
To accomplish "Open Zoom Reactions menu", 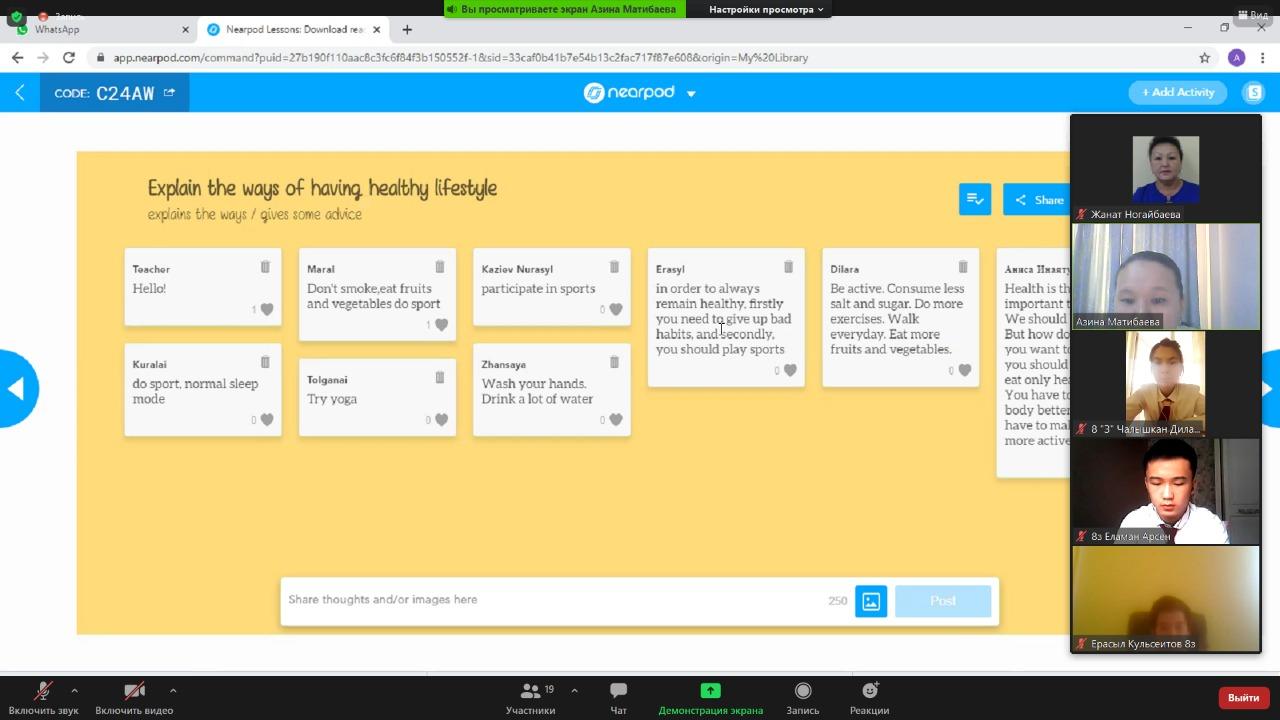I will coord(869,698).
